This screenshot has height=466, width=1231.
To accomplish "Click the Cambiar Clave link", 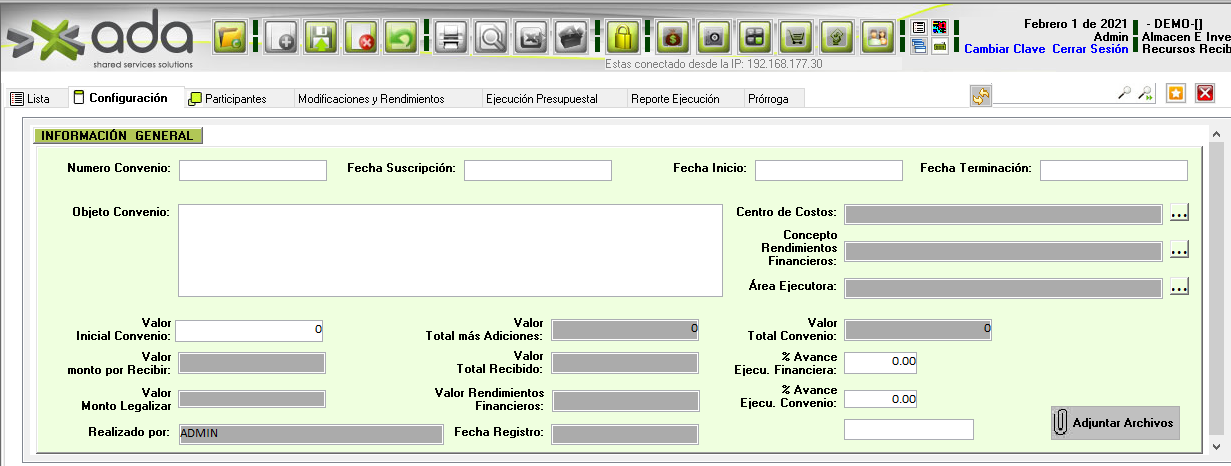I will point(1005,49).
